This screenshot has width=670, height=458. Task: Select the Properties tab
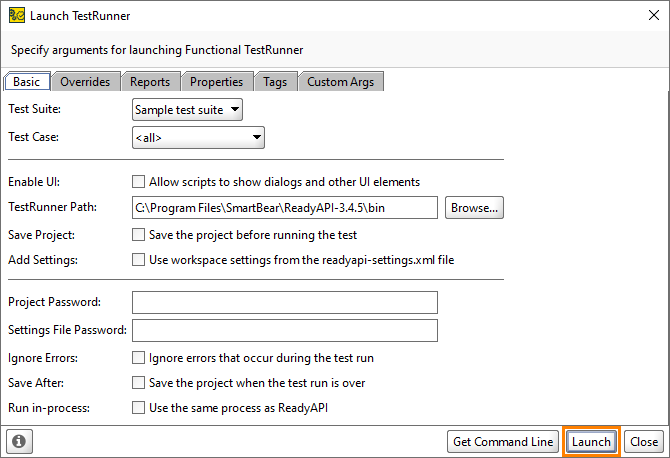pos(216,82)
